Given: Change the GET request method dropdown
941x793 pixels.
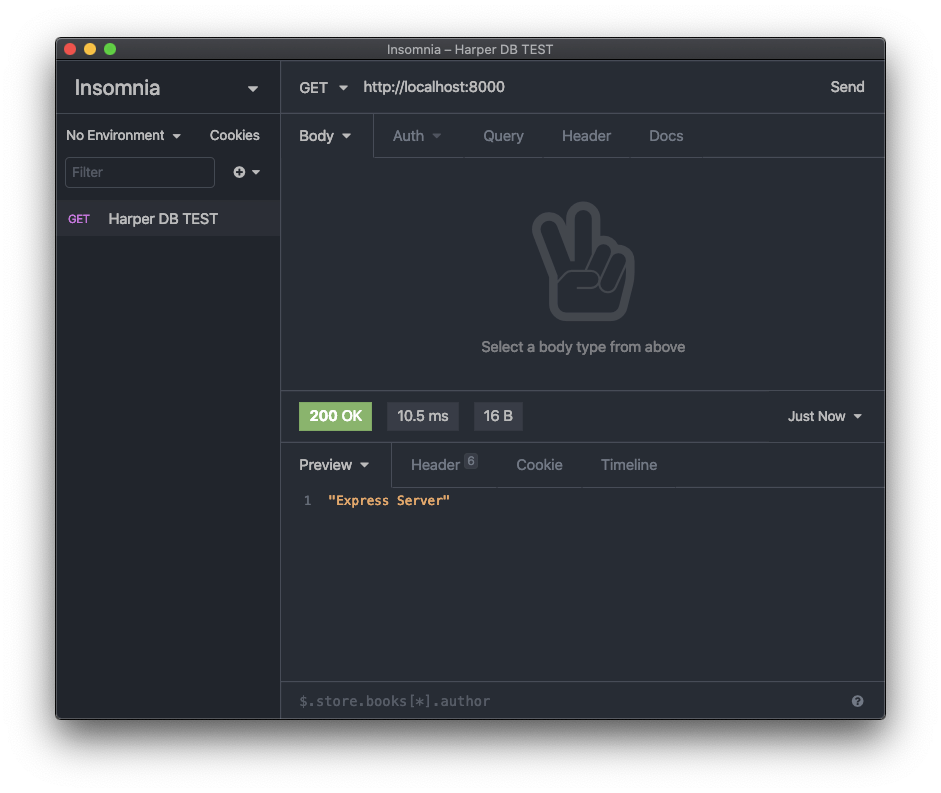Looking at the screenshot, I should coord(323,88).
